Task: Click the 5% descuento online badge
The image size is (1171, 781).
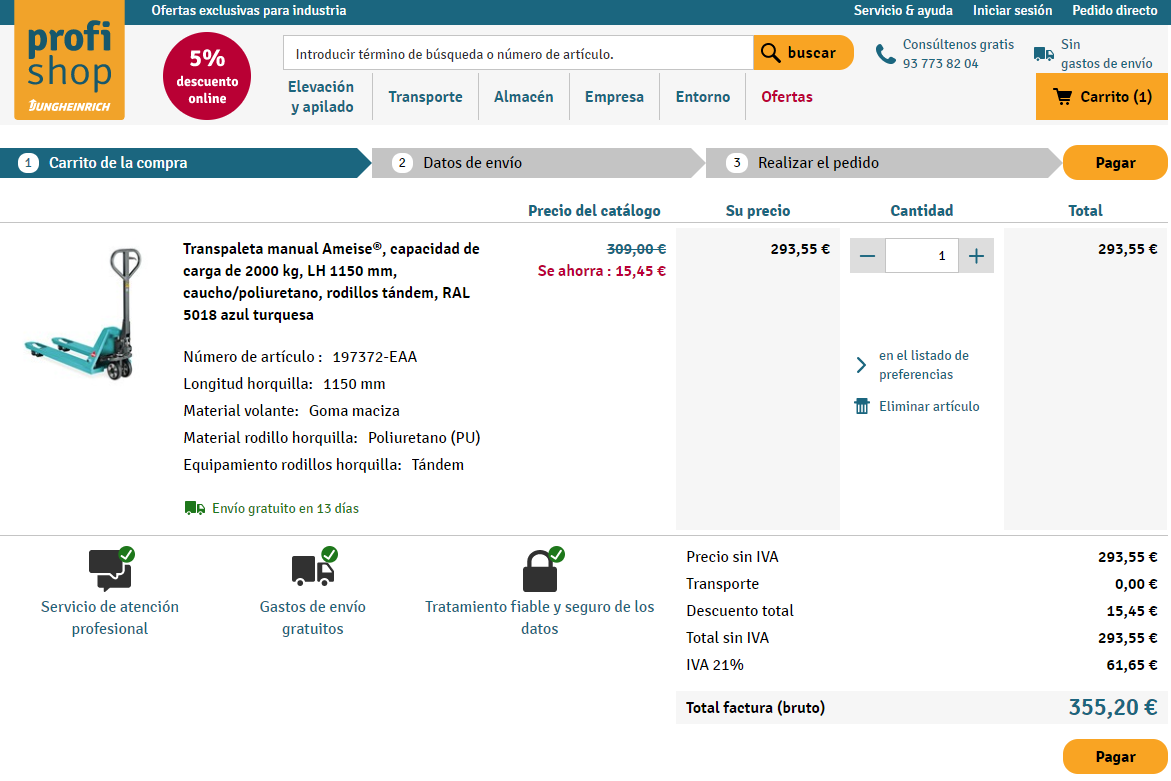Action: pos(207,76)
